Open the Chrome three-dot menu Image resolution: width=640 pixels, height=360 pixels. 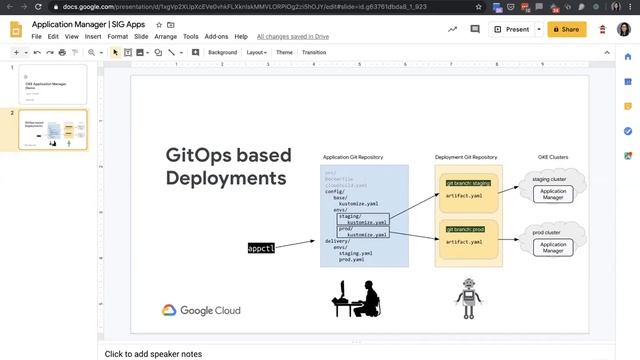pyautogui.click(x=631, y=7)
